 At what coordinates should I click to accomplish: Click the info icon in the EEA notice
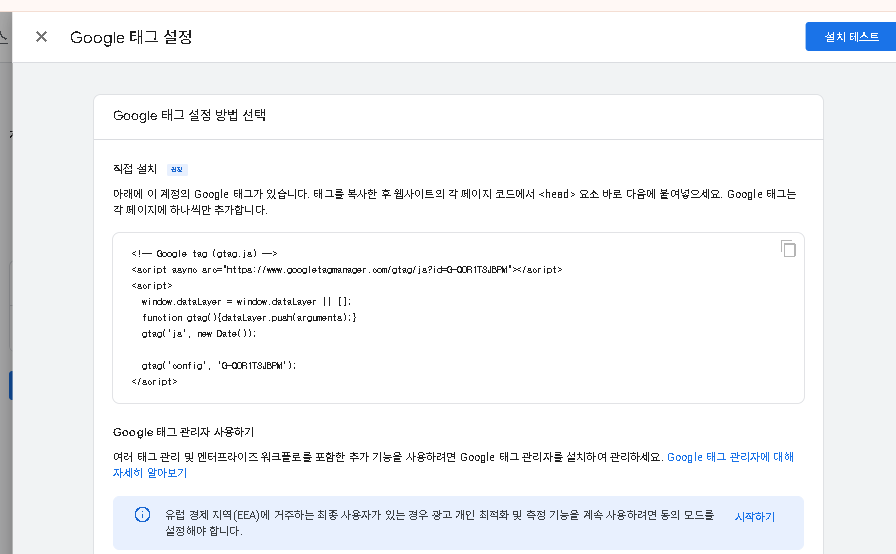[142, 515]
